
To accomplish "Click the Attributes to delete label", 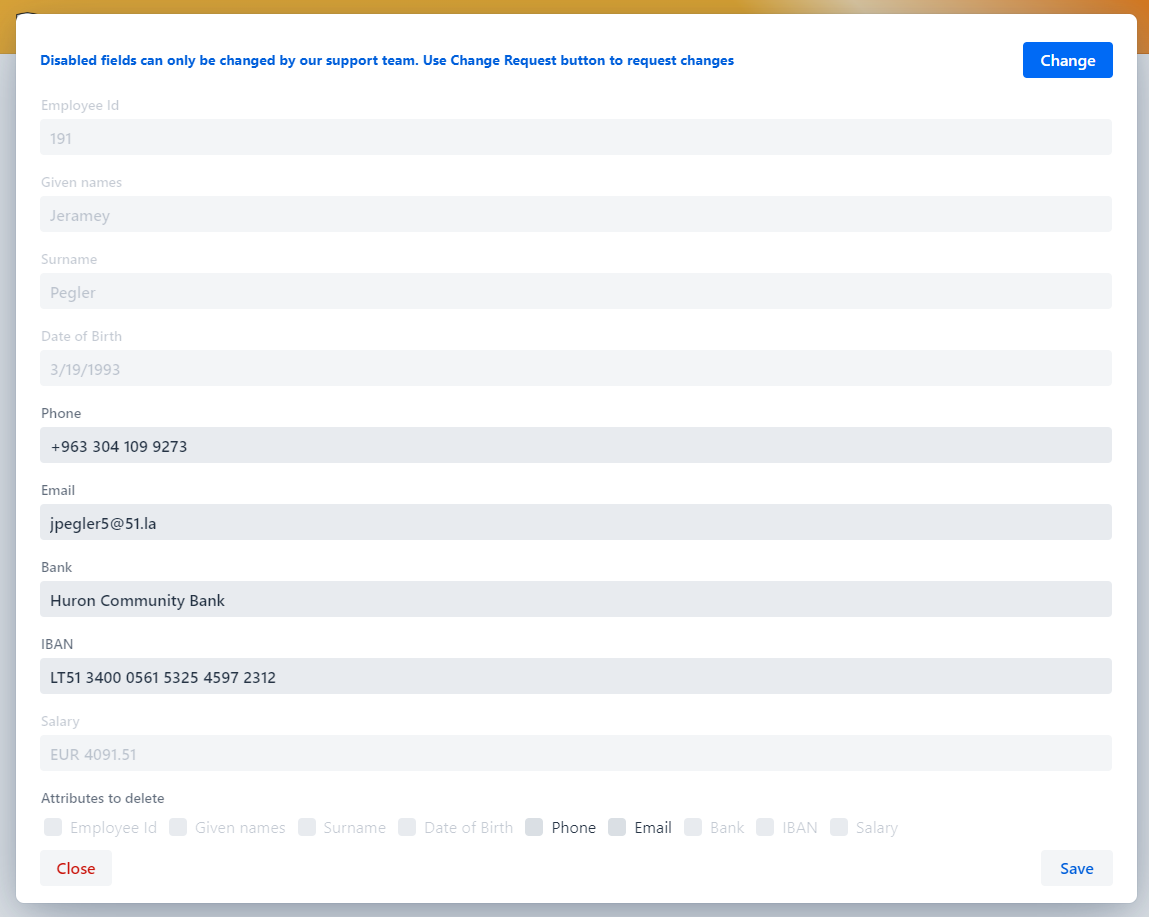I will tap(103, 798).
